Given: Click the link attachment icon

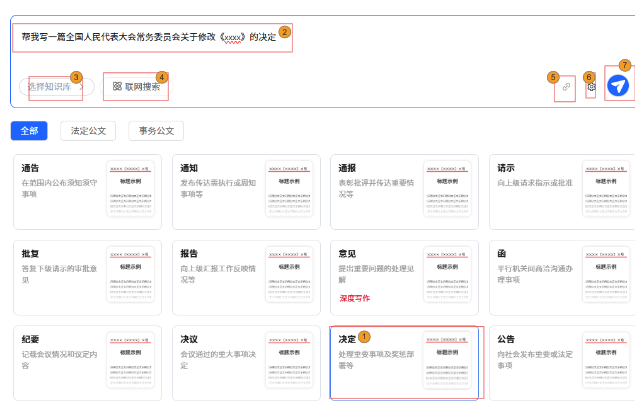Looking at the screenshot, I should 566,88.
